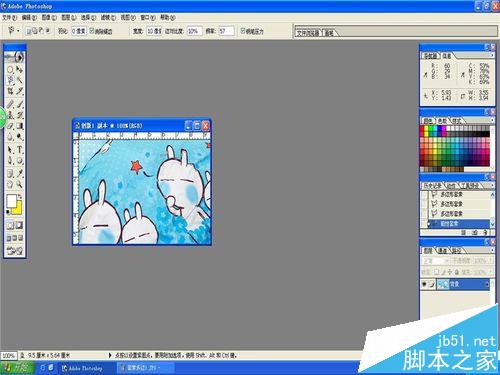Select the Zoom magnifier tool
This screenshot has height=375, width=500.
(x=20, y=184)
